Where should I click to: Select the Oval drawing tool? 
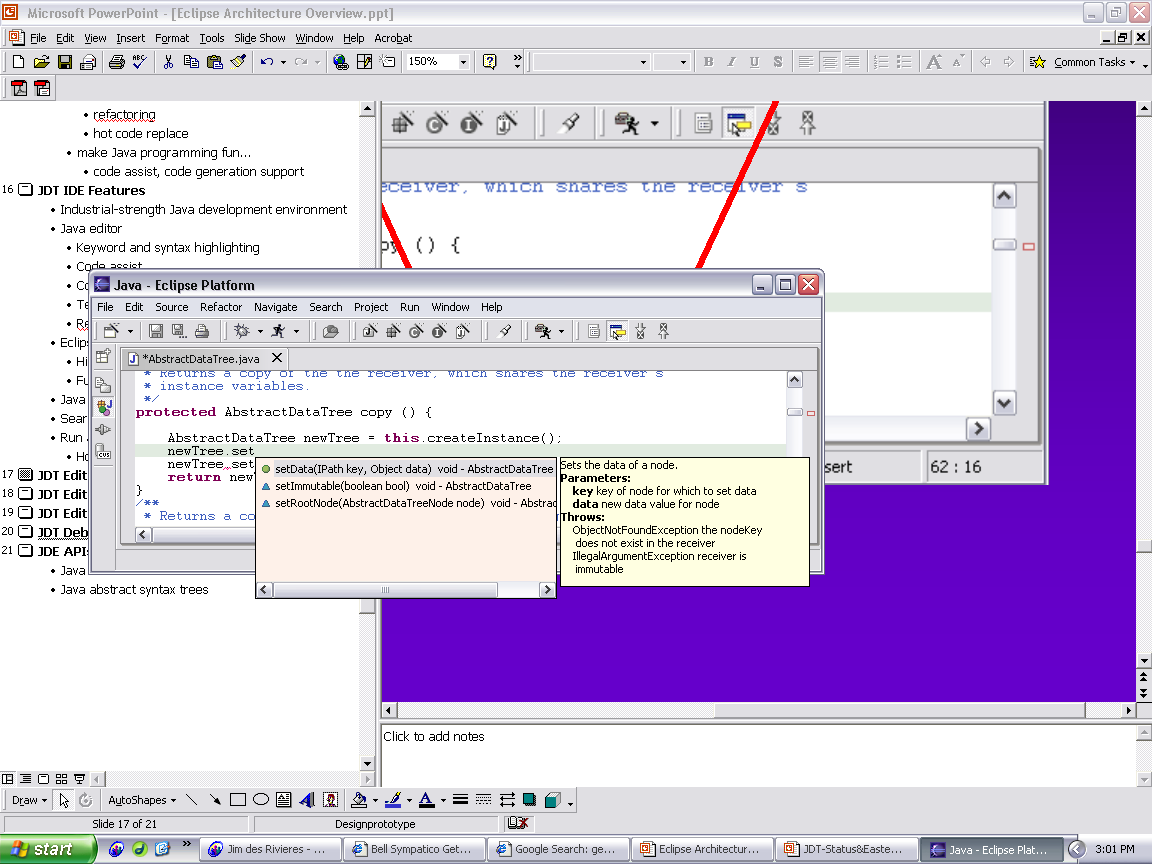(x=261, y=800)
